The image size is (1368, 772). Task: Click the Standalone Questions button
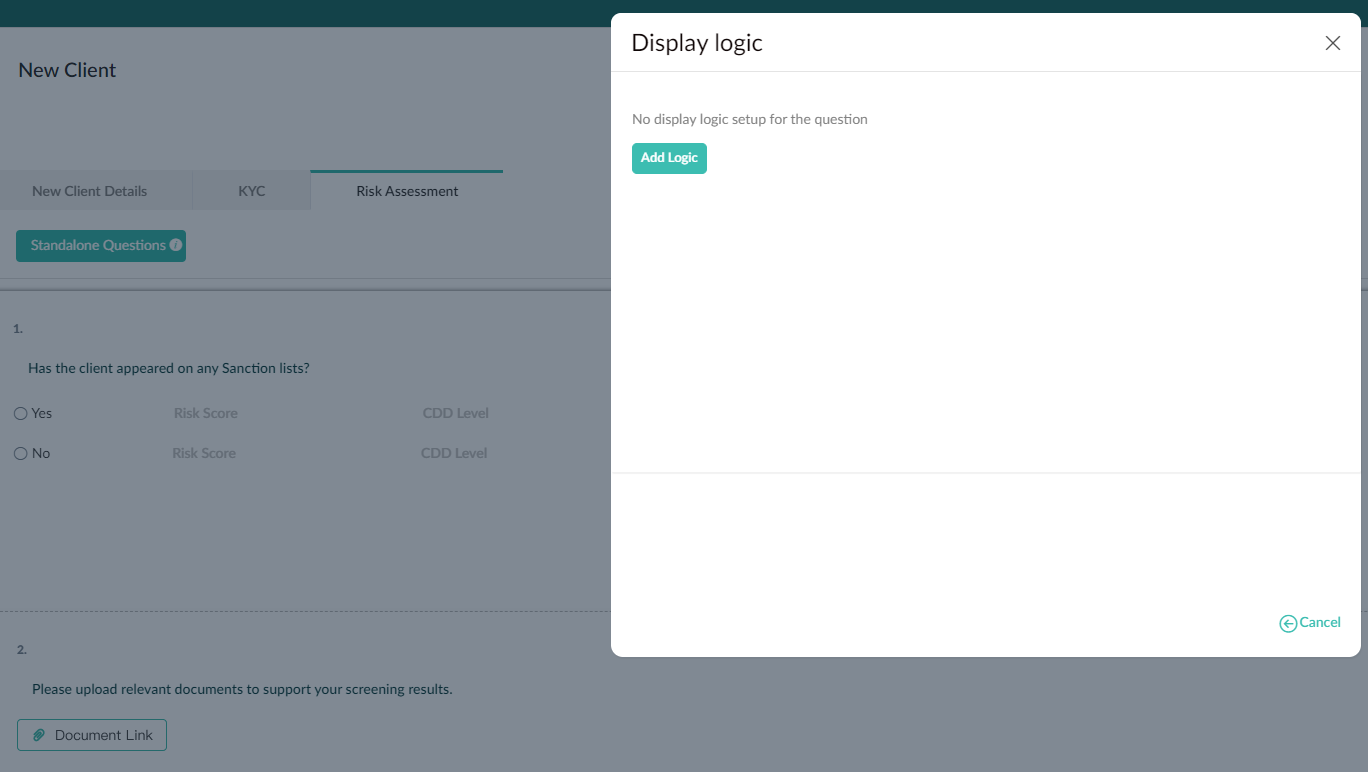coord(101,246)
